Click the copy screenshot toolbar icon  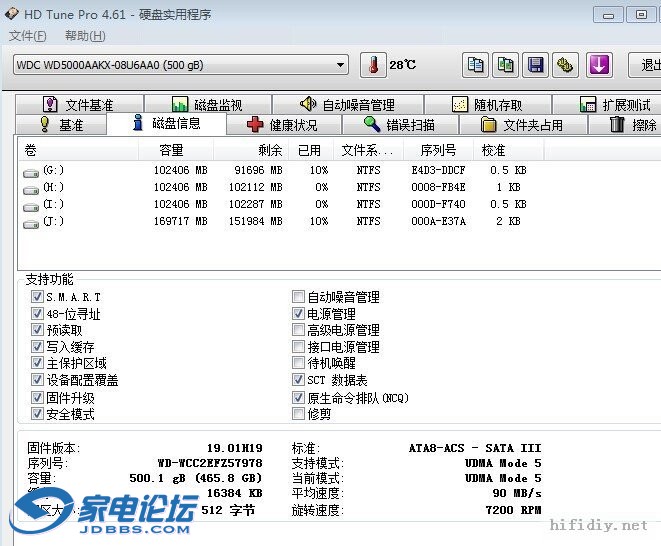[x=505, y=65]
